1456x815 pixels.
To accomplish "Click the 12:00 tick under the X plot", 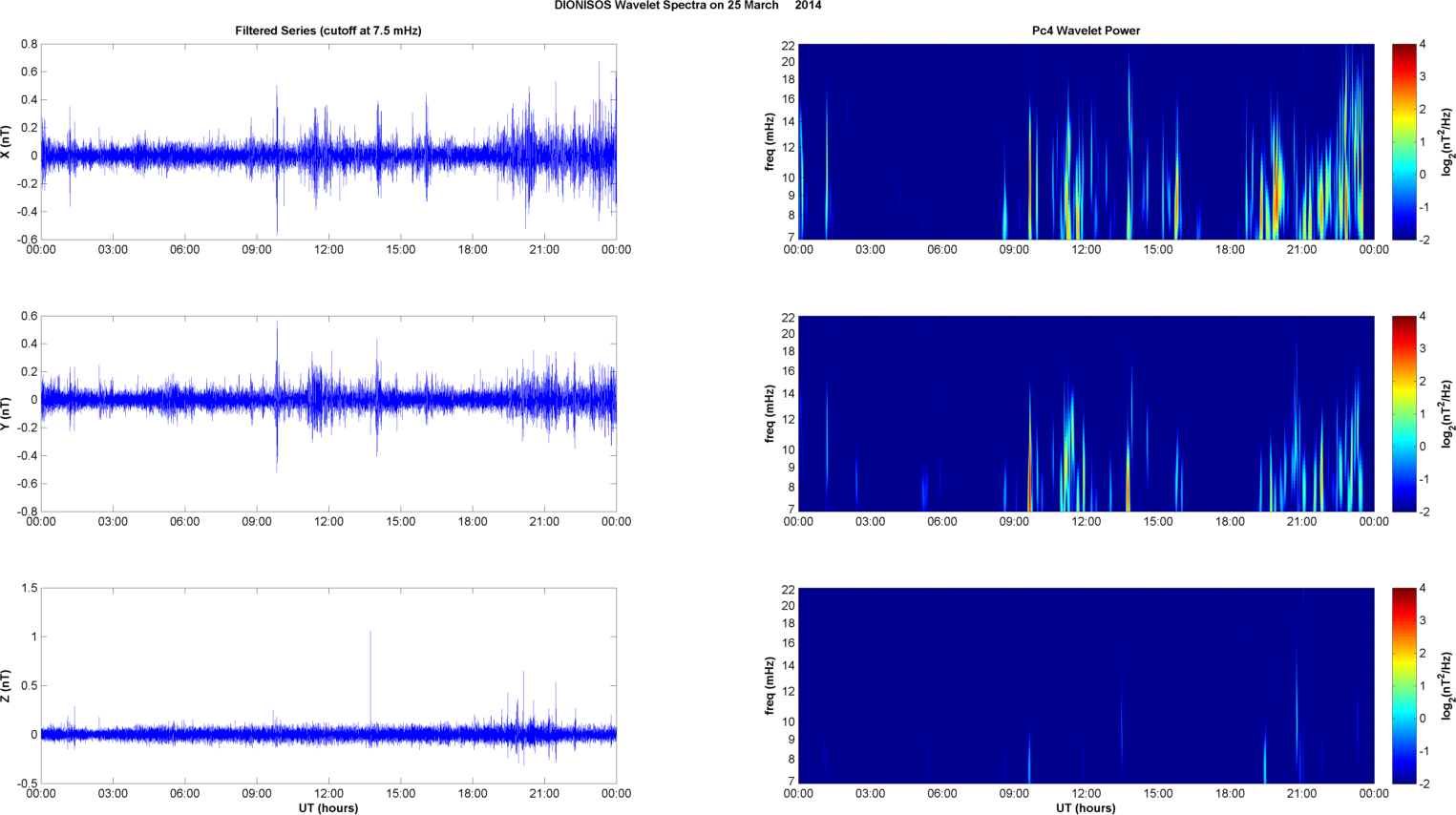I will point(328,250).
